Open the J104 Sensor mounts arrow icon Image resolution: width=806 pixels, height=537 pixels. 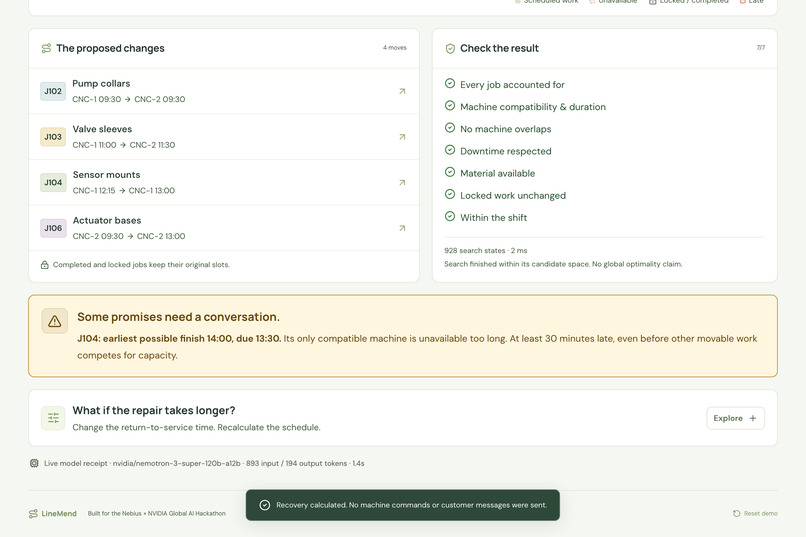[x=402, y=182]
